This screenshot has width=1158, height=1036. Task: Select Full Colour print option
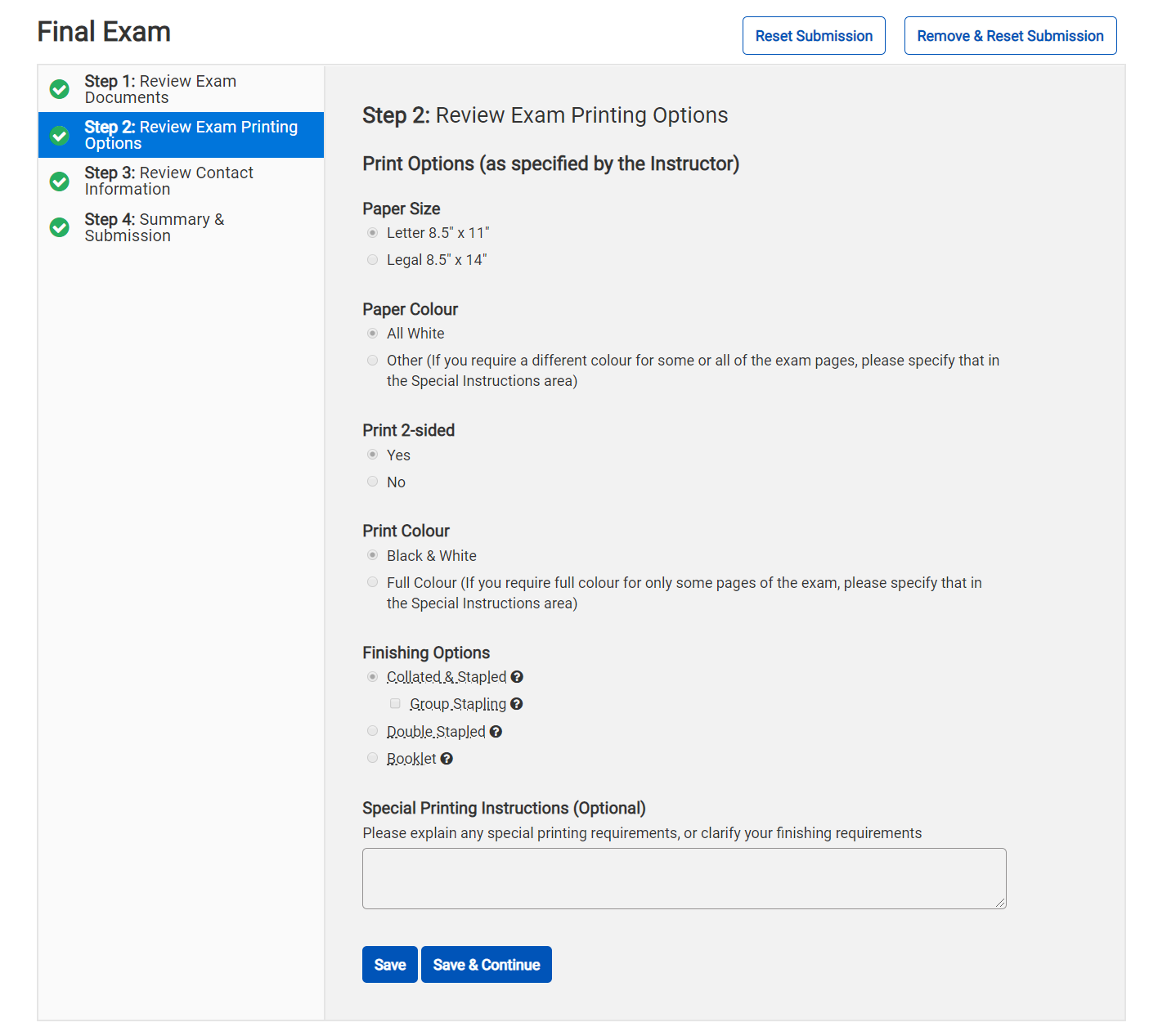373,582
